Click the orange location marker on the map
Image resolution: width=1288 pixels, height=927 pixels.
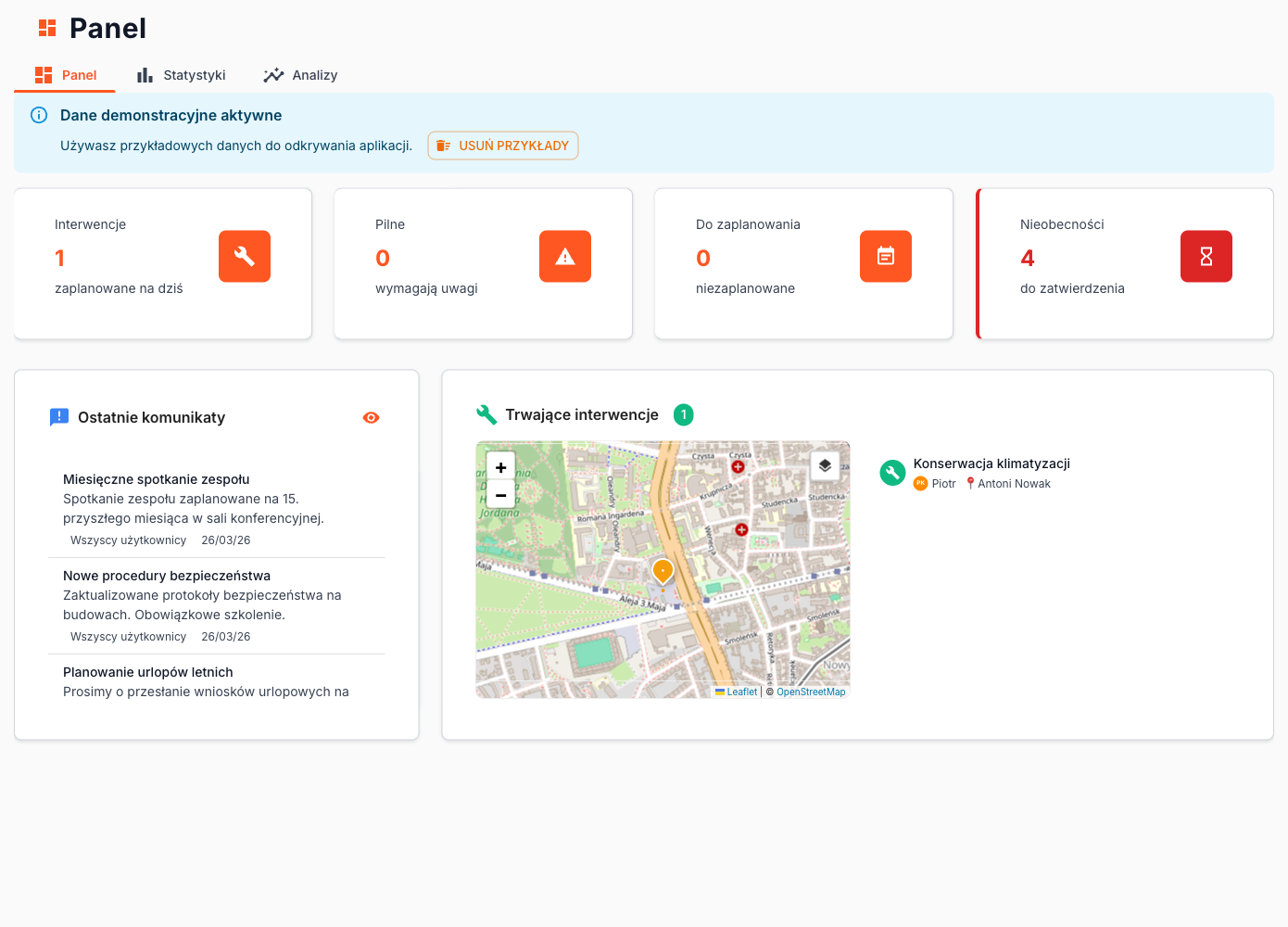tap(663, 571)
